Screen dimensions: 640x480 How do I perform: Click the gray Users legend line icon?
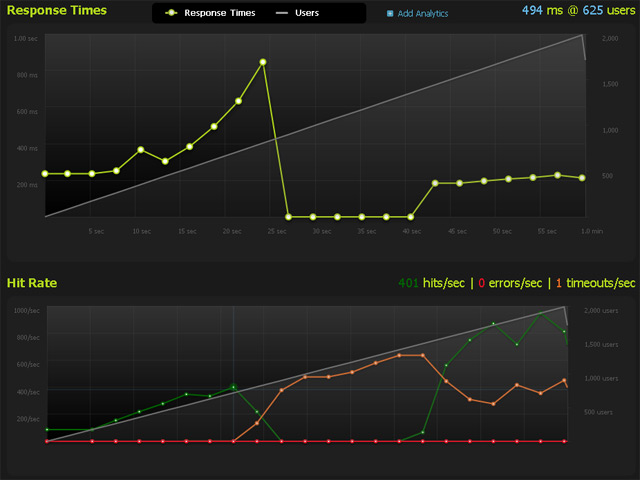[x=281, y=14]
